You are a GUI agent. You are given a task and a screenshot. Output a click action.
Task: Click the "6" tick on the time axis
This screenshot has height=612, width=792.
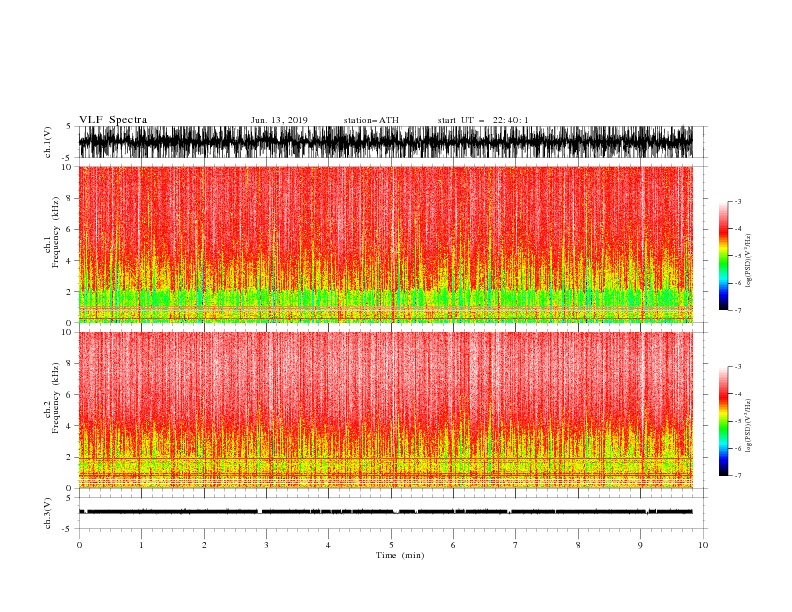[453, 545]
